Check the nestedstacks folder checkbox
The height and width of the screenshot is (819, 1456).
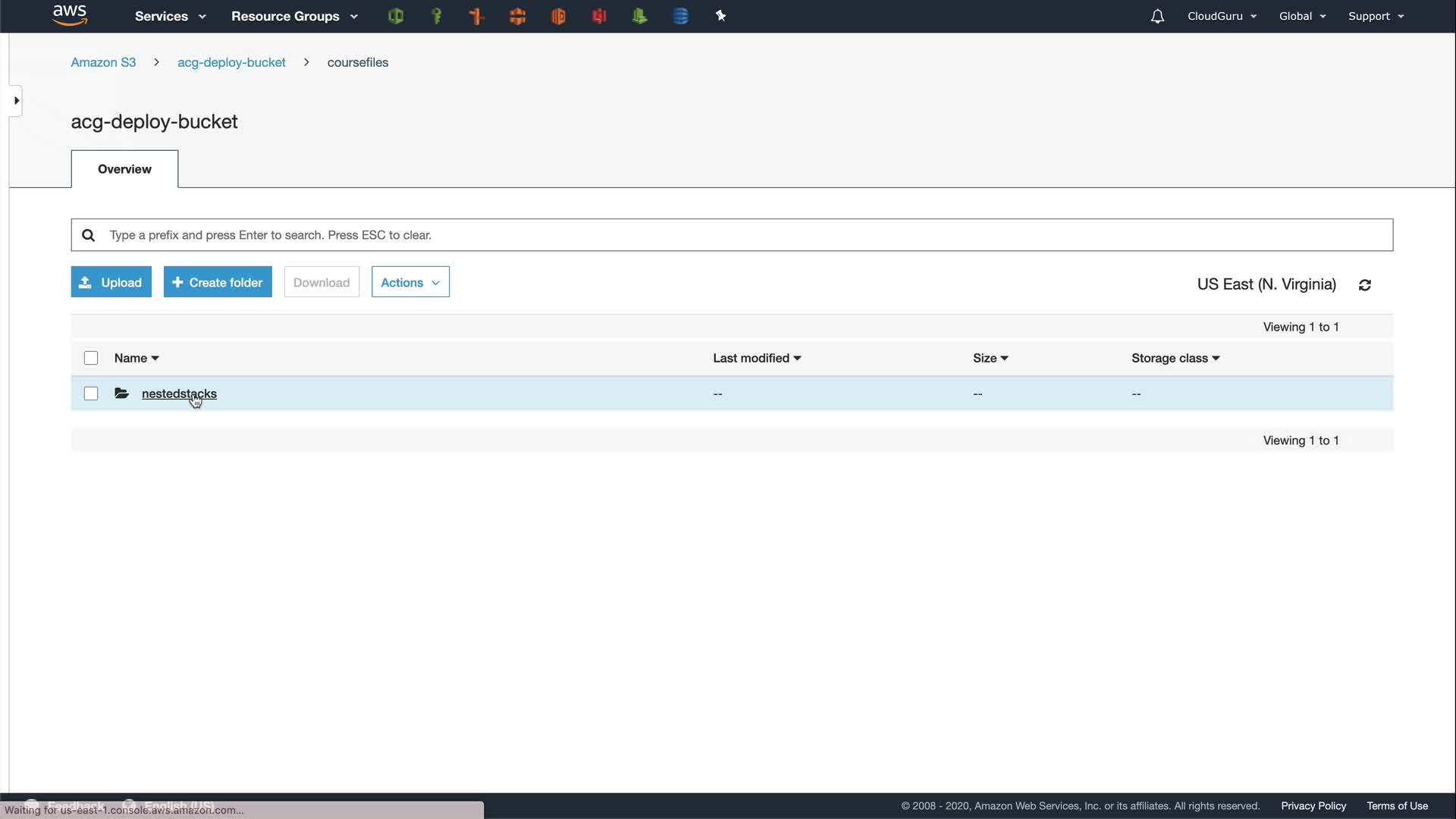91,394
